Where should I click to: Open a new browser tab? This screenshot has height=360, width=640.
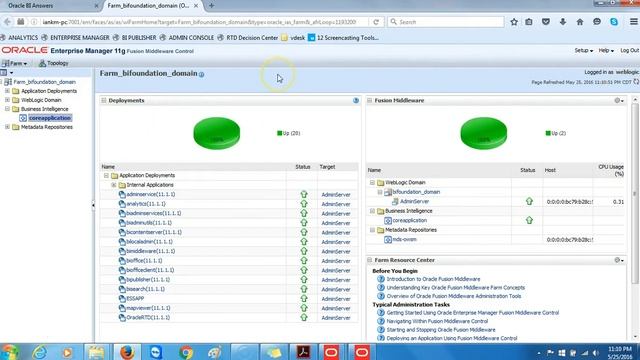[211, 6]
